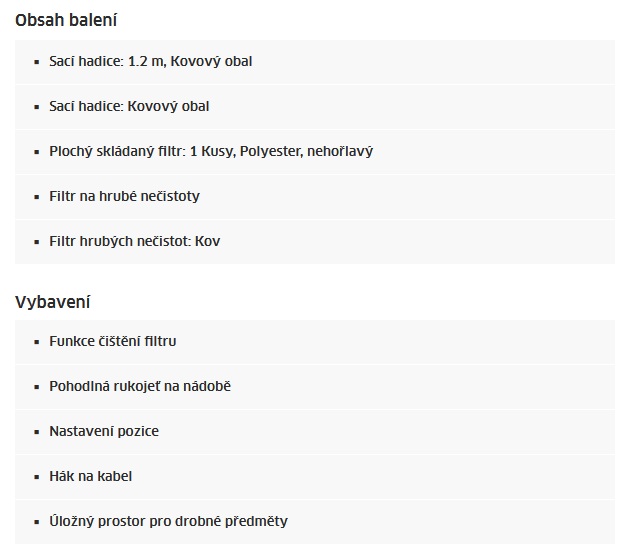The image size is (632, 556).
Task: Click bullet next to 'Filtr na hrubé nečistoty'
Action: [x=37, y=197]
